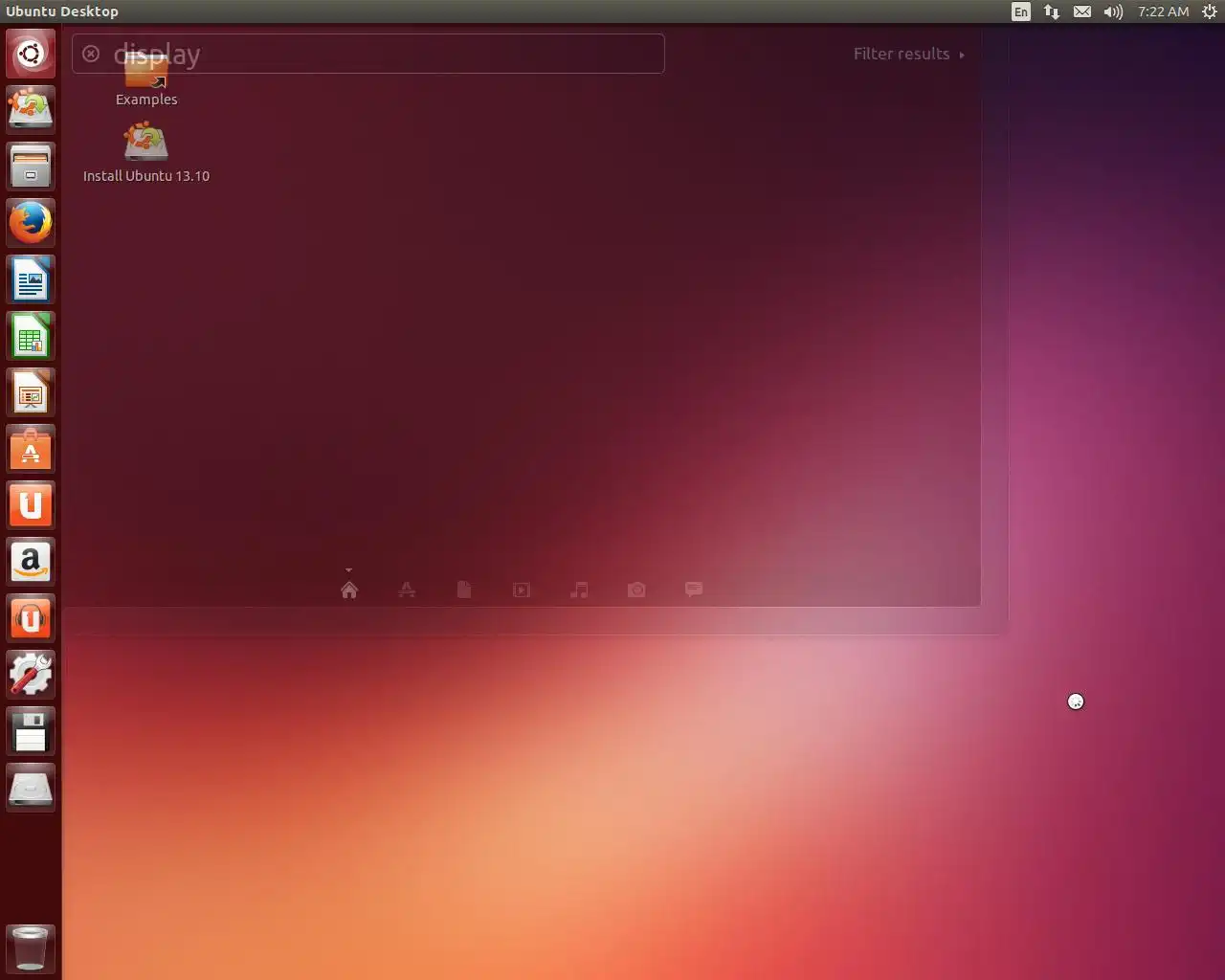Image resolution: width=1225 pixels, height=980 pixels.
Task: Open System Settings wrench icon
Action: click(x=31, y=674)
